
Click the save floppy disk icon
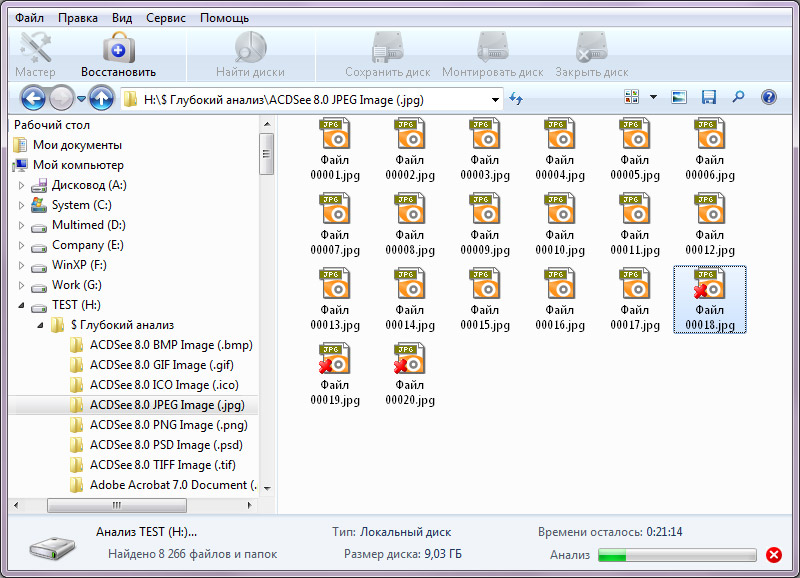tap(709, 97)
